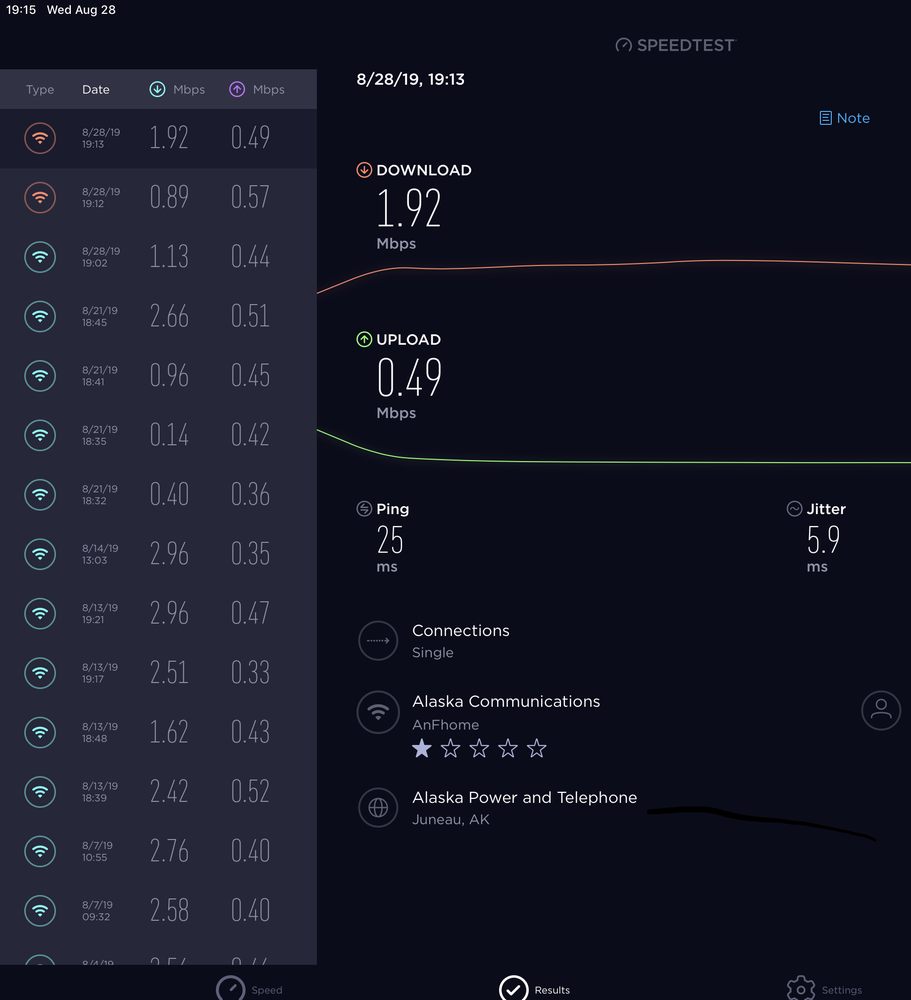
Task: Open the Speed tab gauge icon
Action: point(231,988)
